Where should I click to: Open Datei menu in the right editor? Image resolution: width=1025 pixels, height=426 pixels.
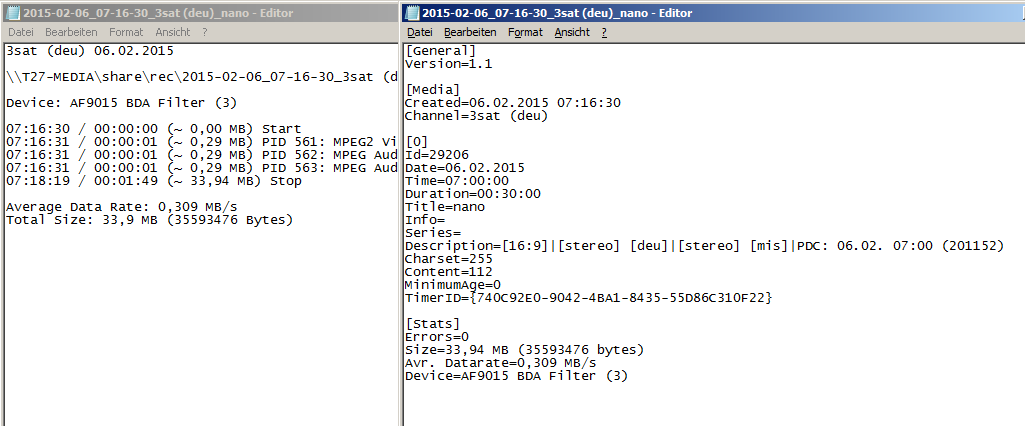[419, 32]
